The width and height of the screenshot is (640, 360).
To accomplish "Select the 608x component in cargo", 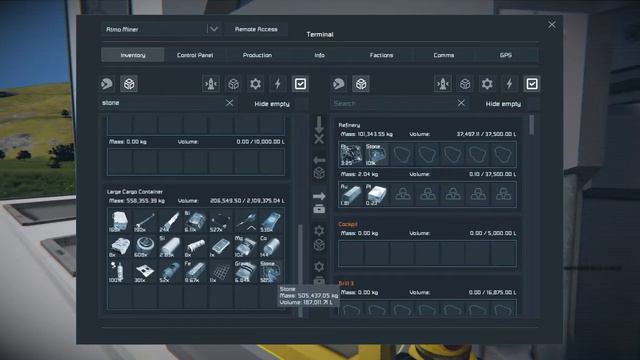I will click(x=144, y=247).
